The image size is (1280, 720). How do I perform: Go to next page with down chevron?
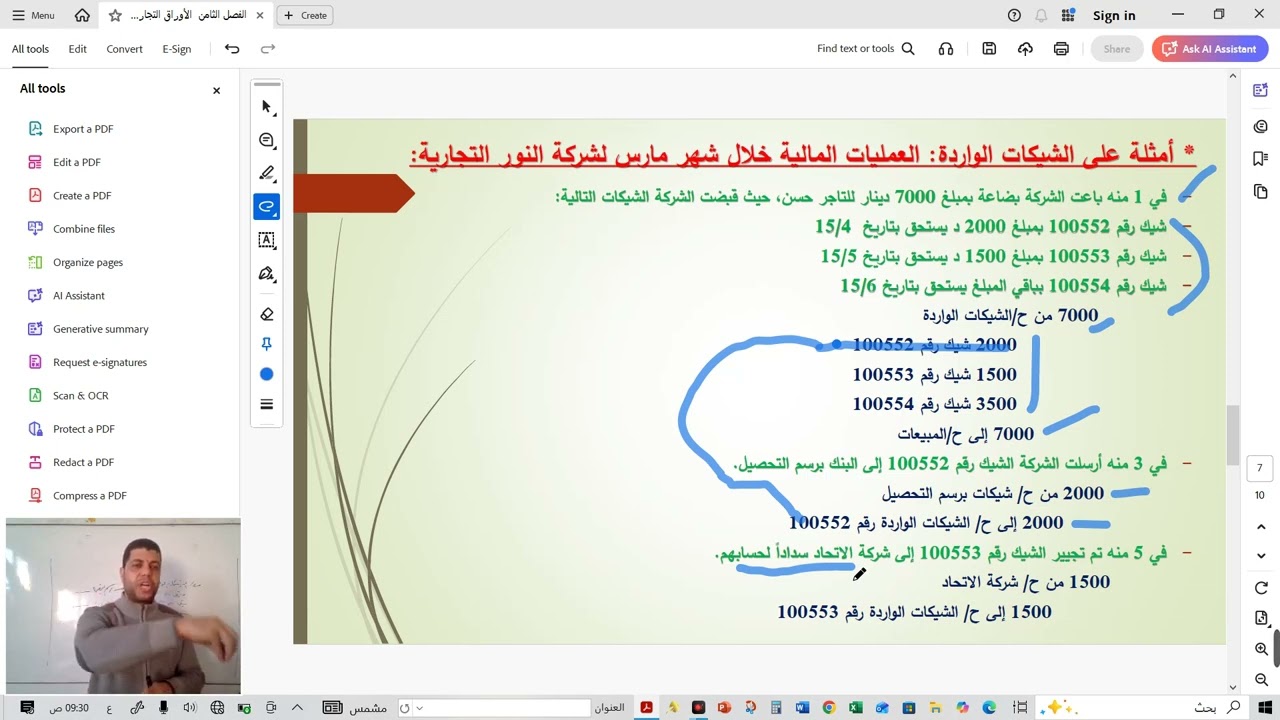tap(1260, 554)
